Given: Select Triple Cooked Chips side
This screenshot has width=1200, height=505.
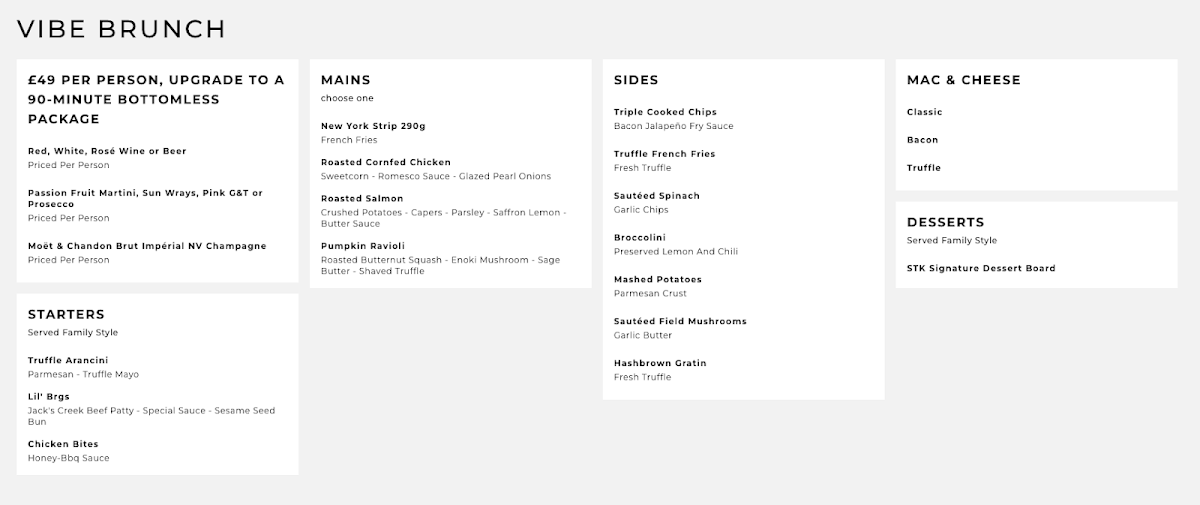Looking at the screenshot, I should click(x=665, y=112).
